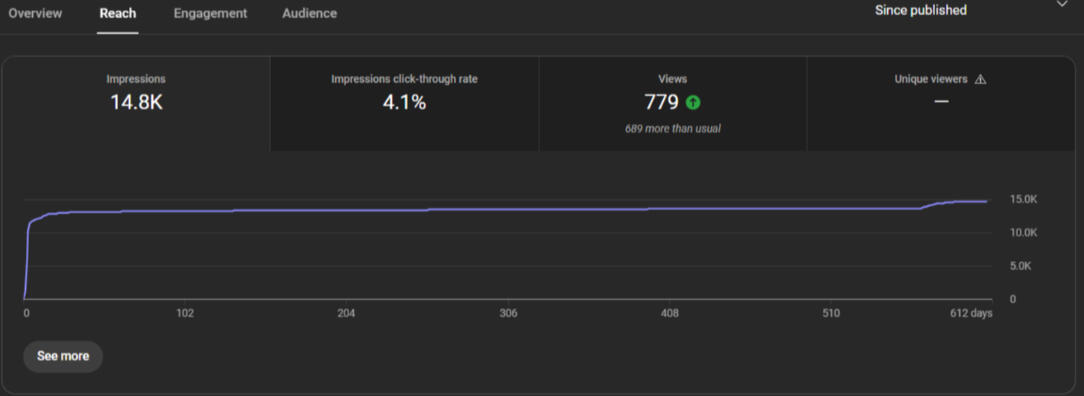Select the Impressions metric card

point(136,104)
